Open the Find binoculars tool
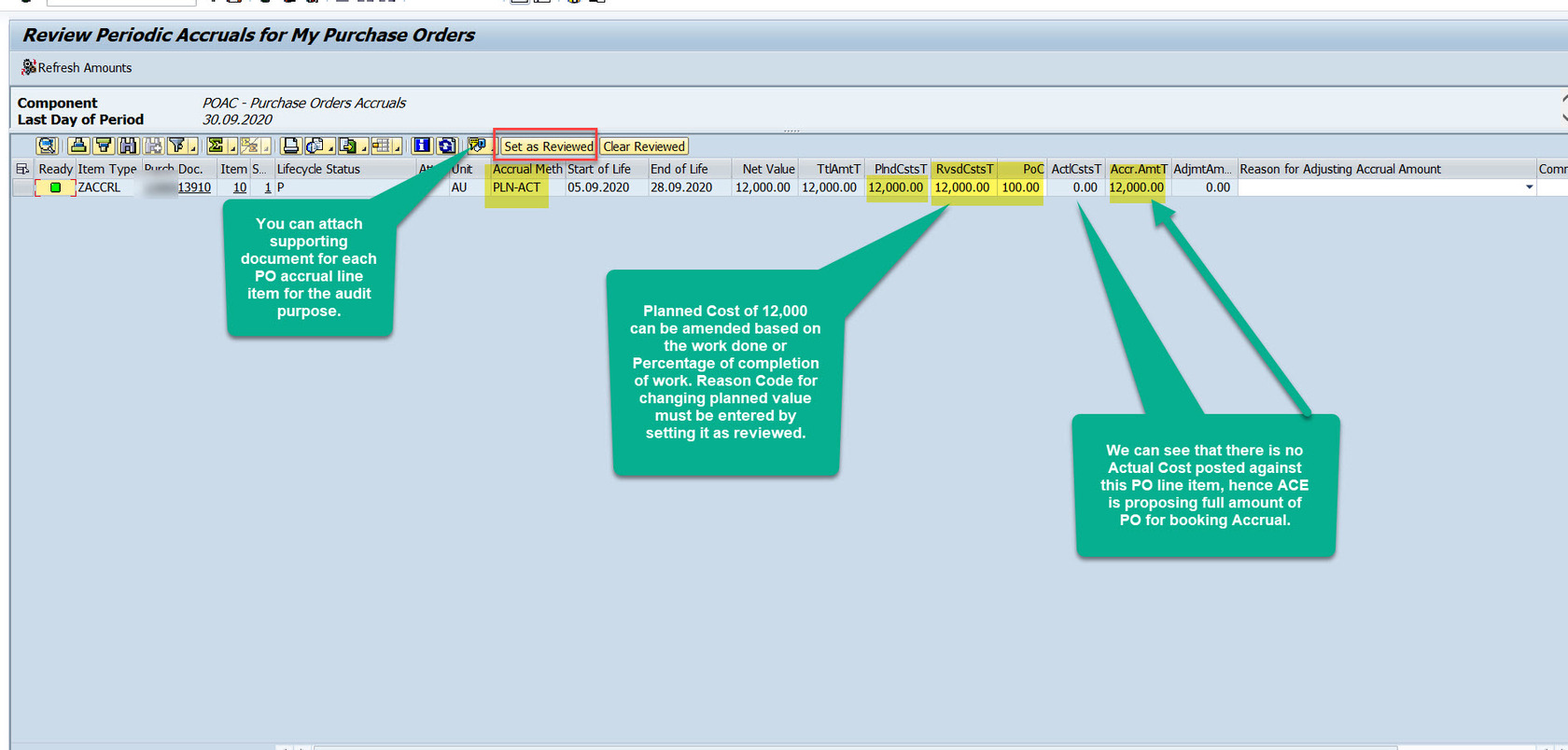1568x750 pixels. 128,146
